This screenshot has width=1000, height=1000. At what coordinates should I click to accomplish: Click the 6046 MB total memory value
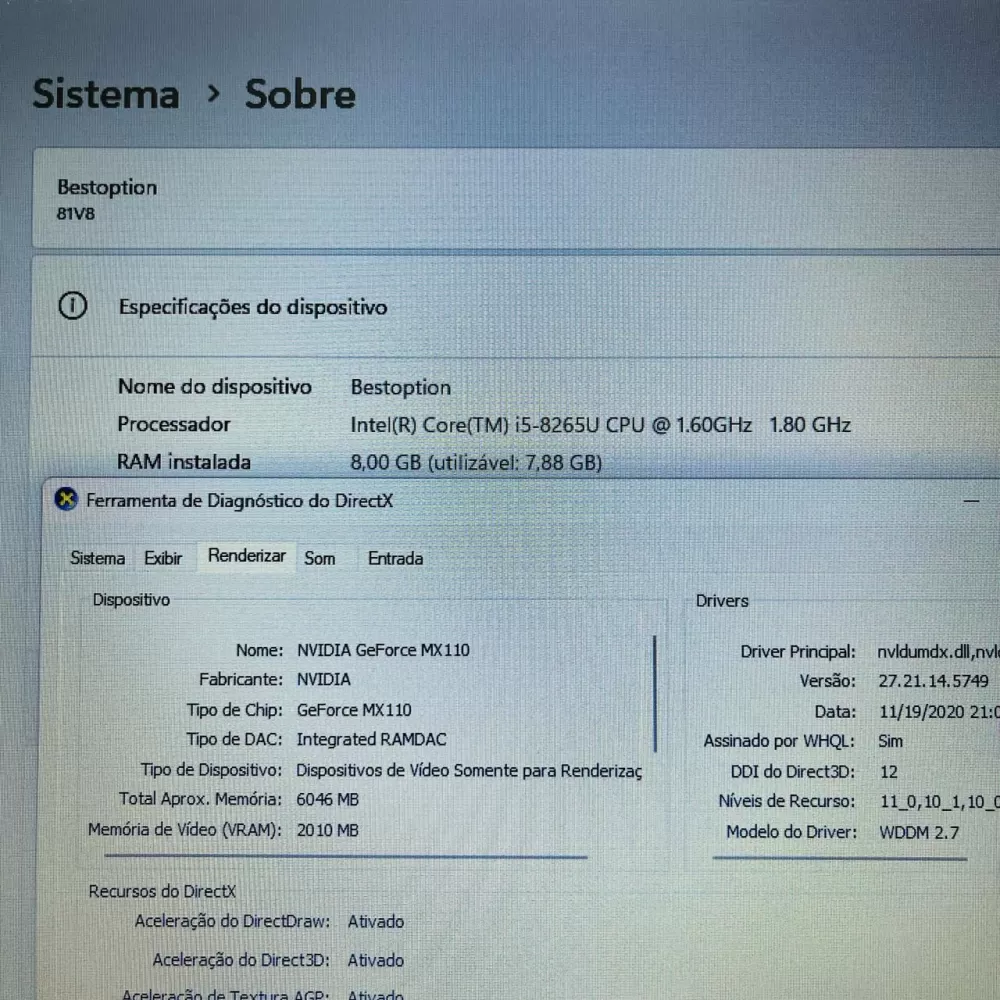327,800
